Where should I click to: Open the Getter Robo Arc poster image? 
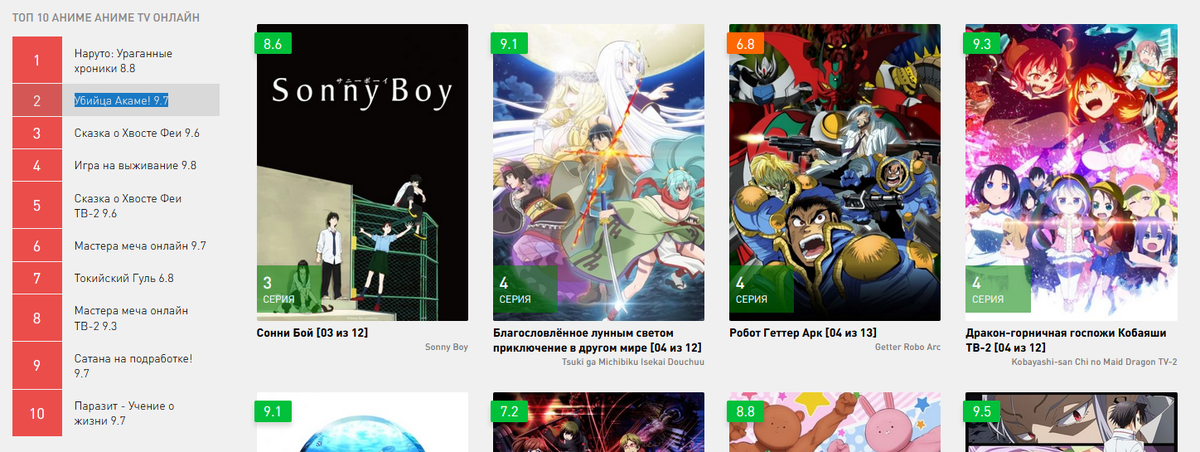point(835,172)
